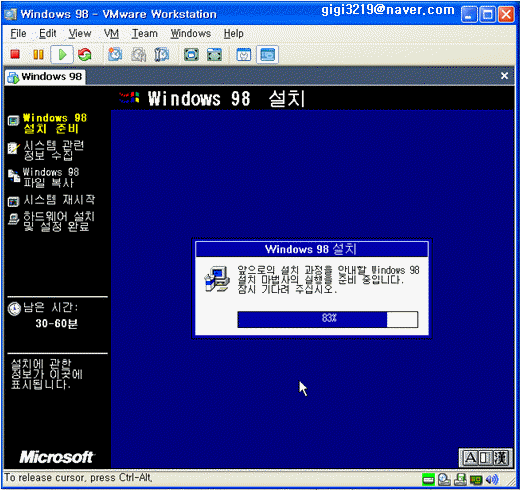This screenshot has width=520, height=490.
Task: Click the window resize grip corner
Action: (x=510, y=481)
